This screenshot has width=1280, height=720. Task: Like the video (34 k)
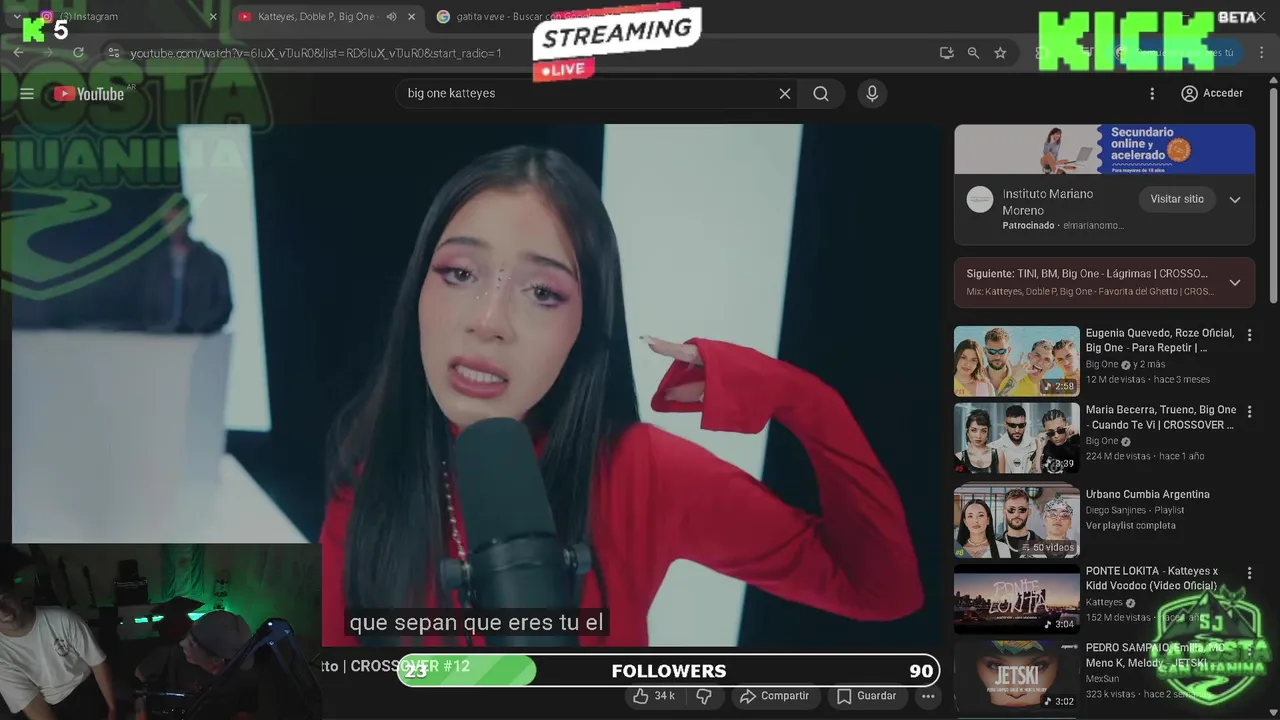pos(654,696)
